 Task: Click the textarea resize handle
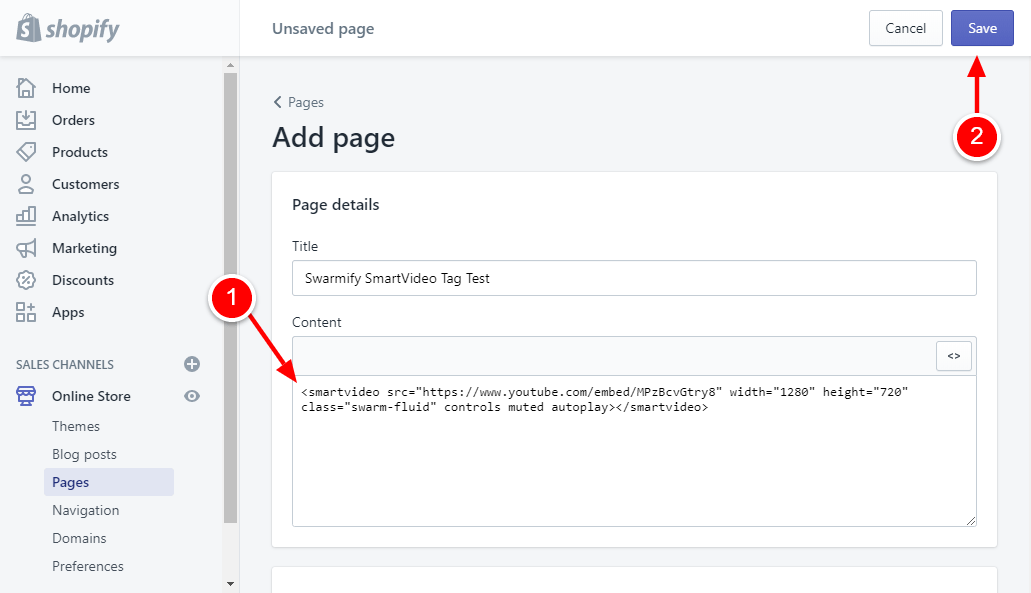971,520
